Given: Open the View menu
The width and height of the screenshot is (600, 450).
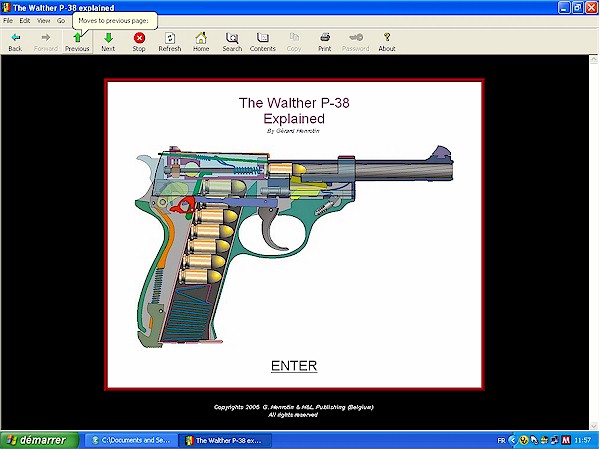Looking at the screenshot, I should coord(44,21).
